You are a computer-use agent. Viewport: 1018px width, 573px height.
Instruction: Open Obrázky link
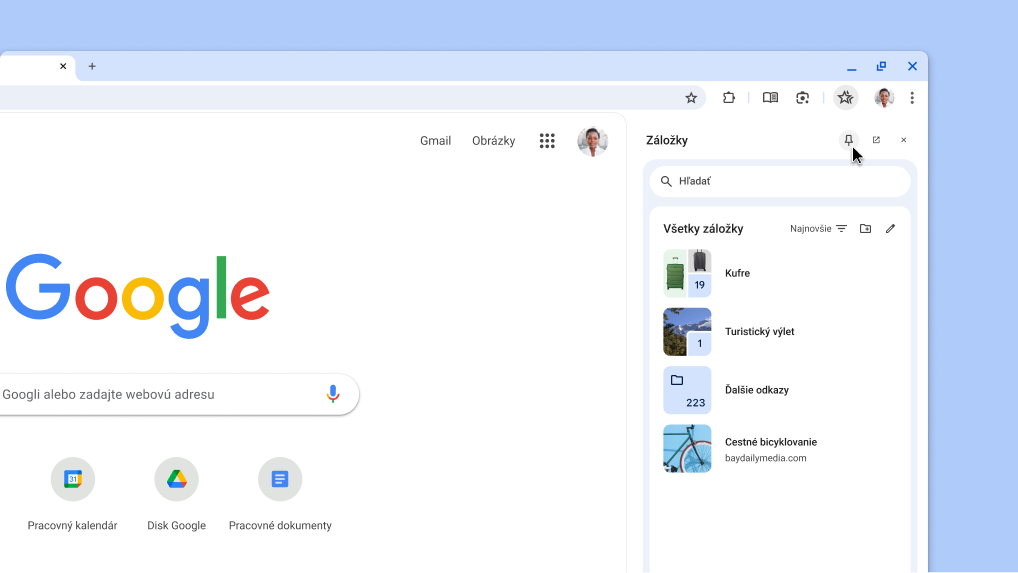[493, 141]
